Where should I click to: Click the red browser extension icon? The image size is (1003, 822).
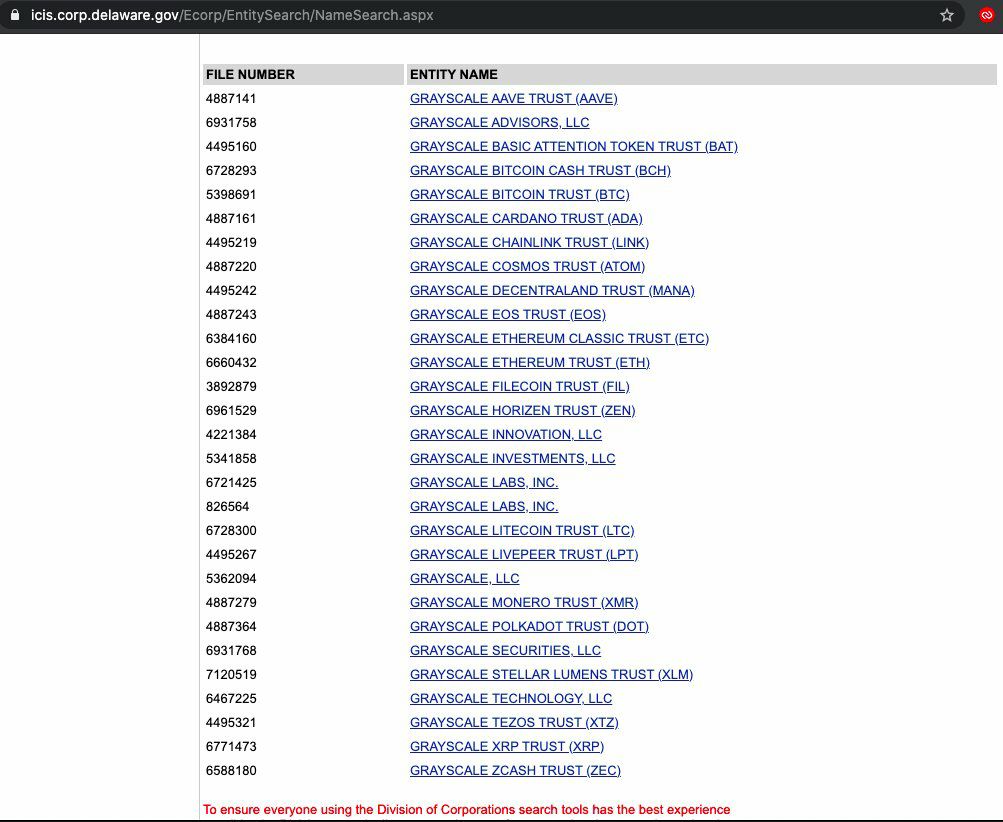986,15
